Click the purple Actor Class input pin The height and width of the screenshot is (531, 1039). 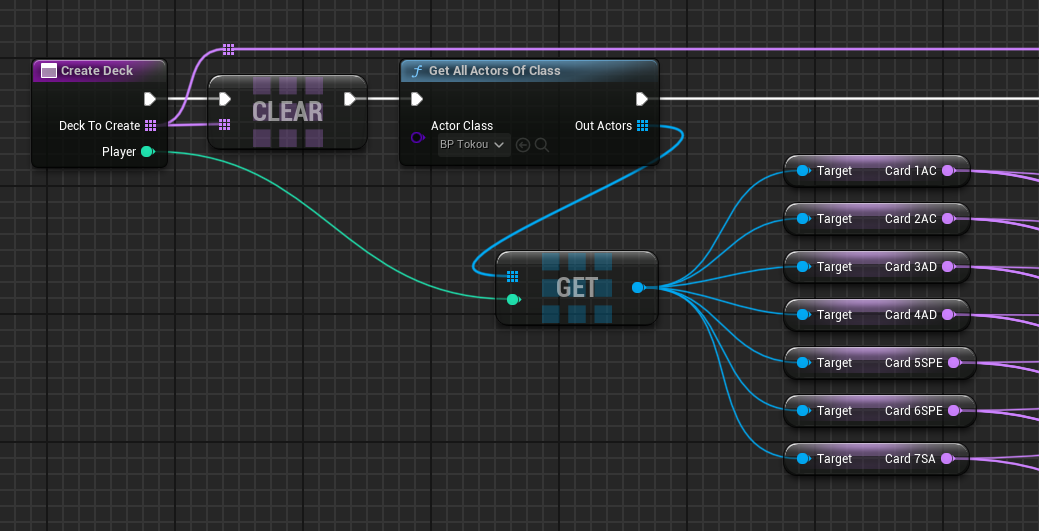point(417,137)
